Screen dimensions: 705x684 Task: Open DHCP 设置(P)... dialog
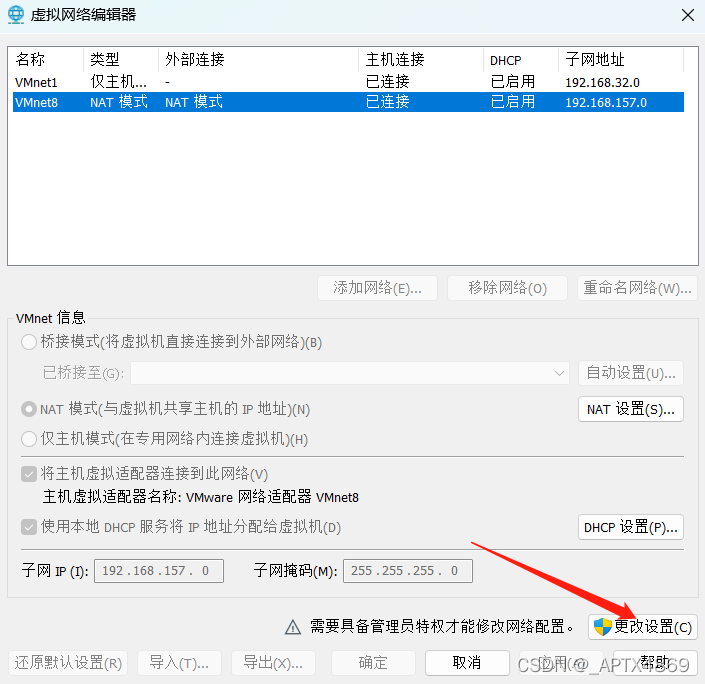click(x=631, y=527)
